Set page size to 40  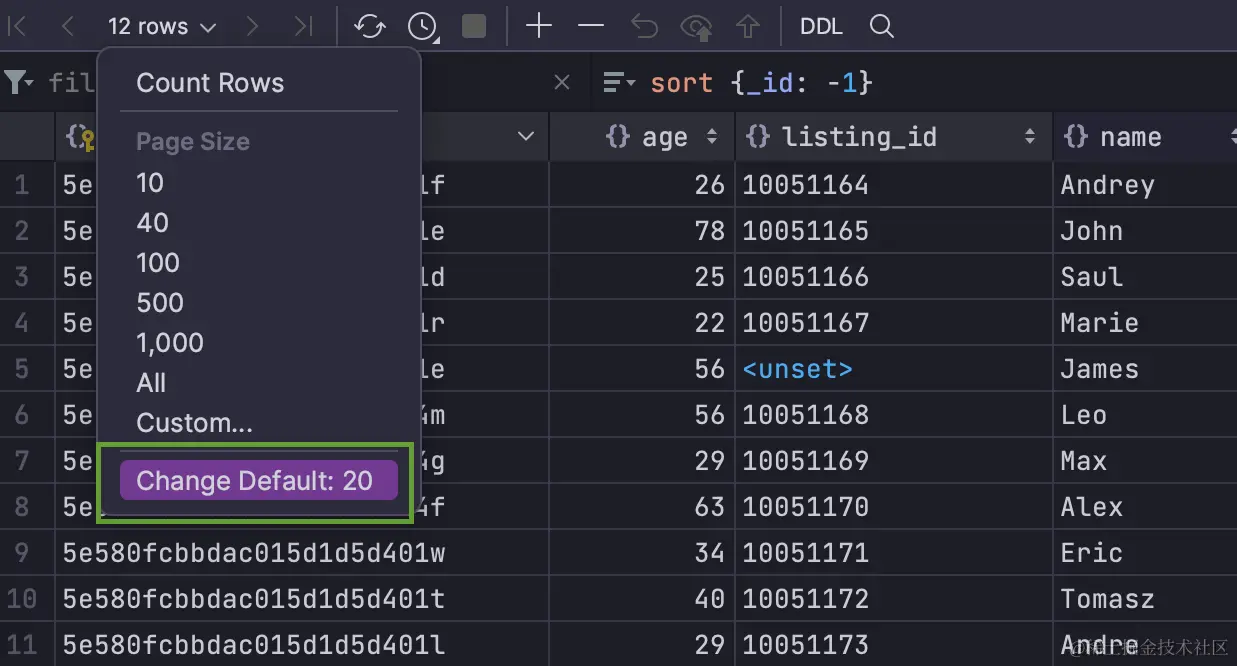(152, 223)
